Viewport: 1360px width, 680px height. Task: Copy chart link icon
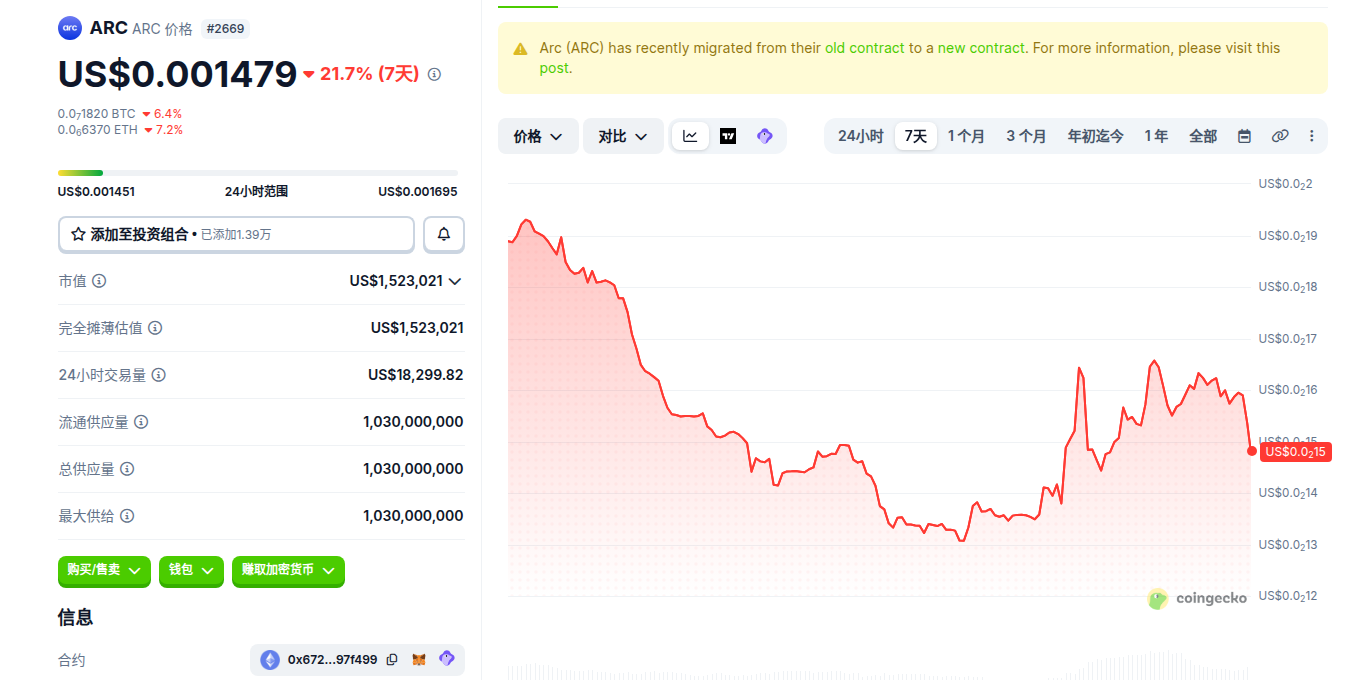(x=1280, y=136)
